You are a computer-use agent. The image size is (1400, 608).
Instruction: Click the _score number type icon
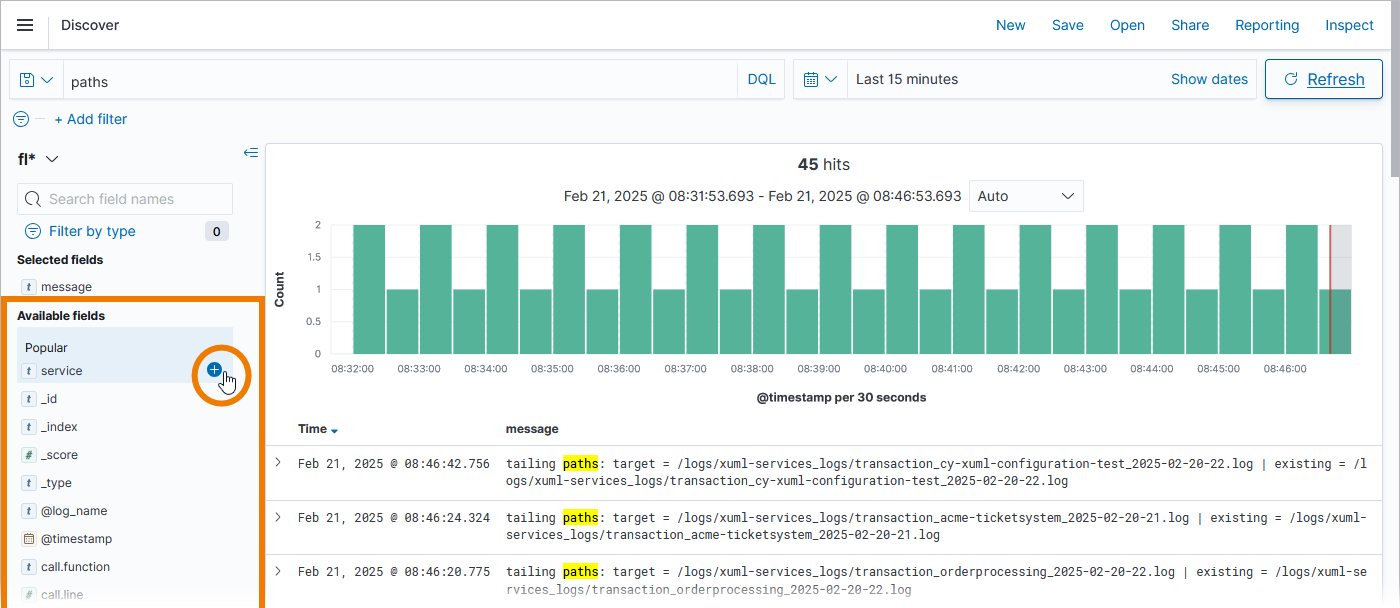[29, 455]
